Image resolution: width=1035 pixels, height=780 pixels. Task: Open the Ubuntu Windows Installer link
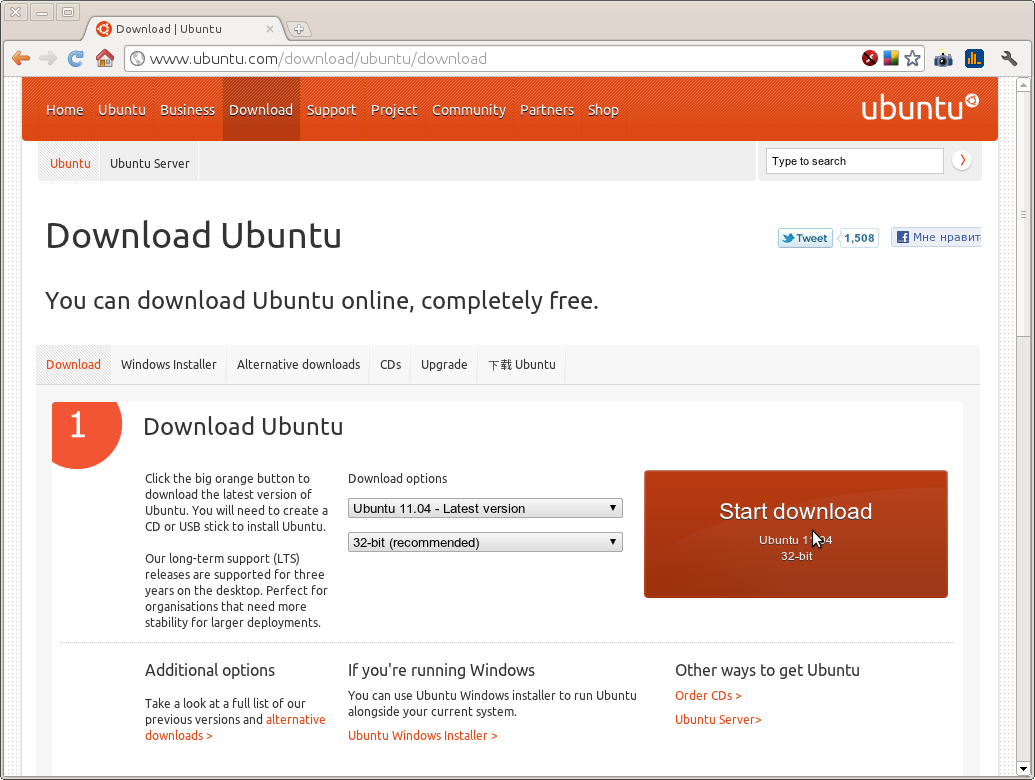[x=422, y=735]
